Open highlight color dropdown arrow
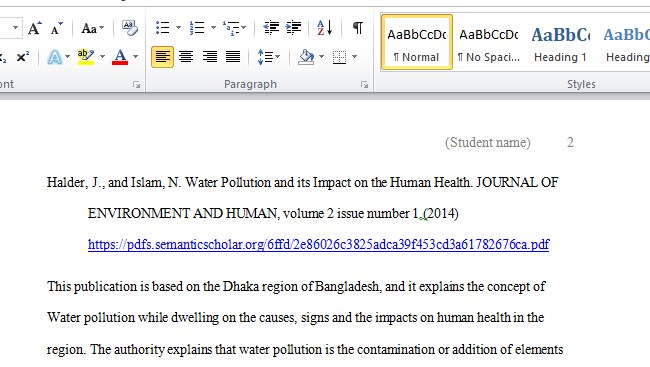 (x=102, y=57)
